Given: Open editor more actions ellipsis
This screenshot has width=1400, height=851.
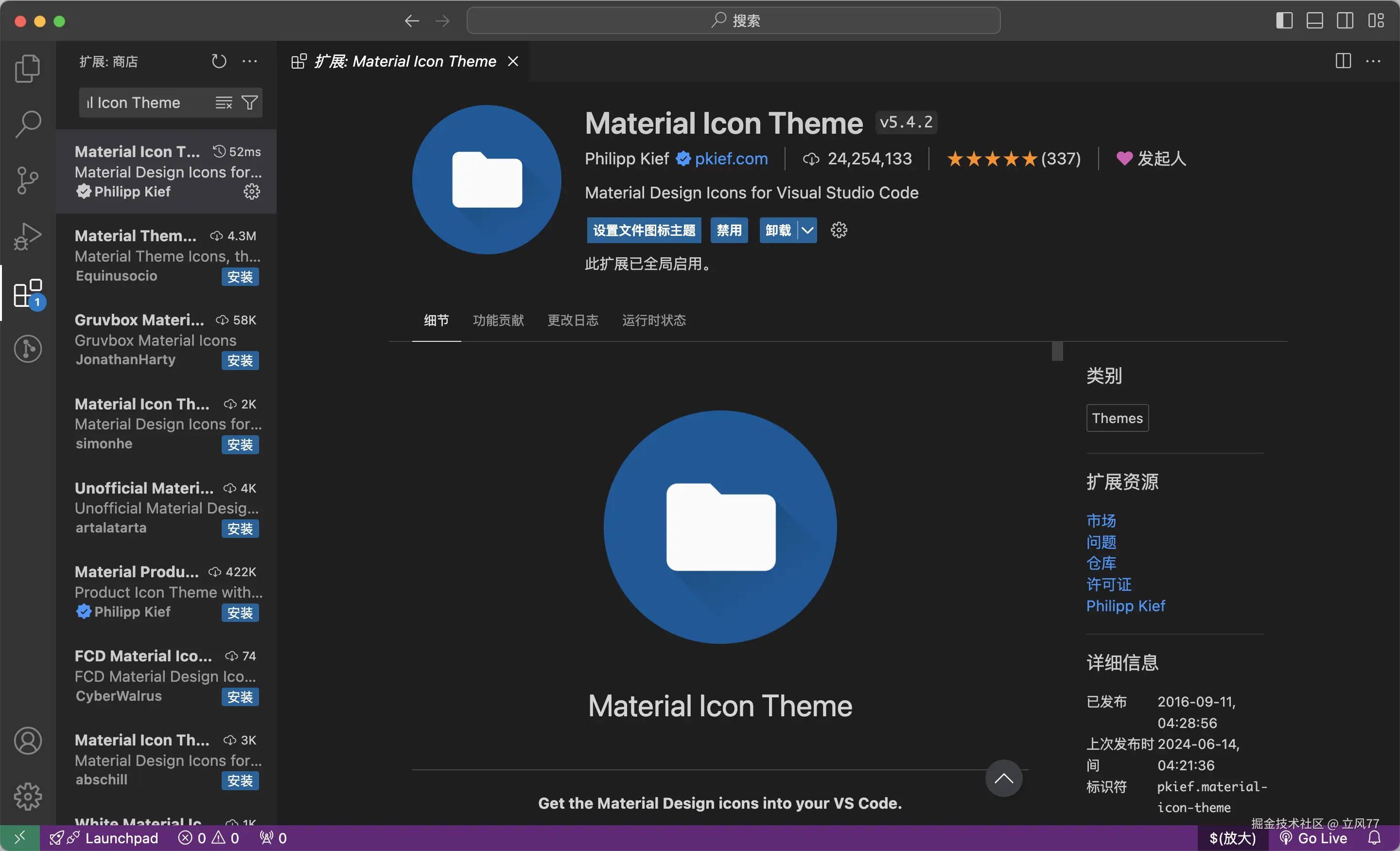Looking at the screenshot, I should tap(1373, 61).
